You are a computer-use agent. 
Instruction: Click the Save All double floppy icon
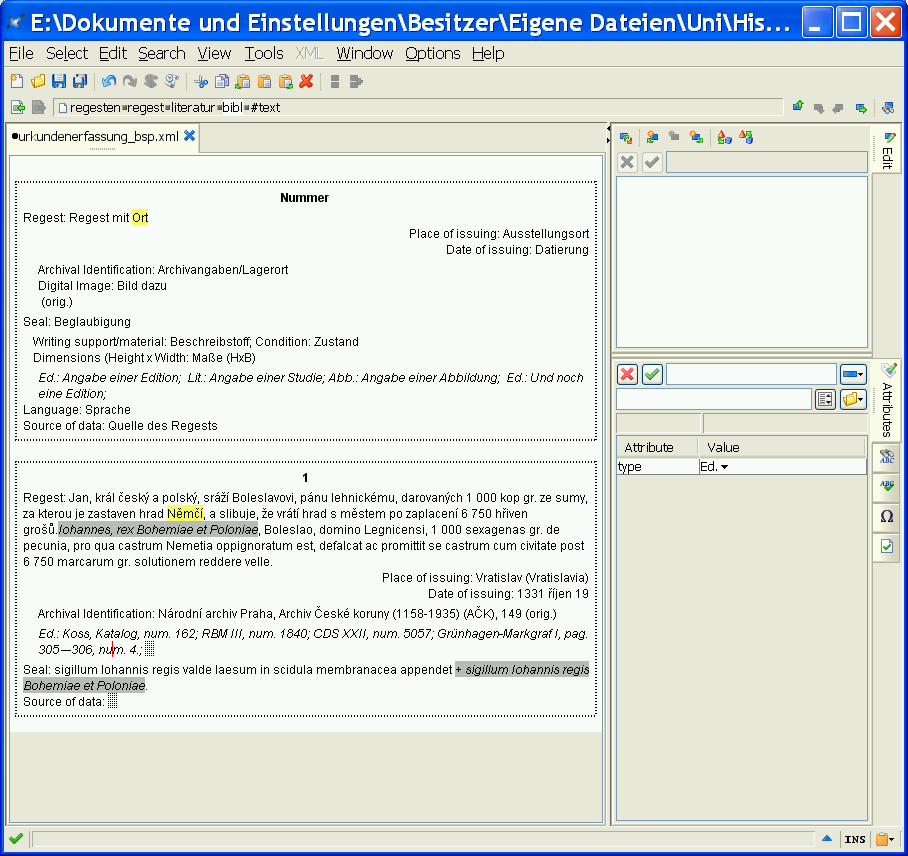(80, 82)
